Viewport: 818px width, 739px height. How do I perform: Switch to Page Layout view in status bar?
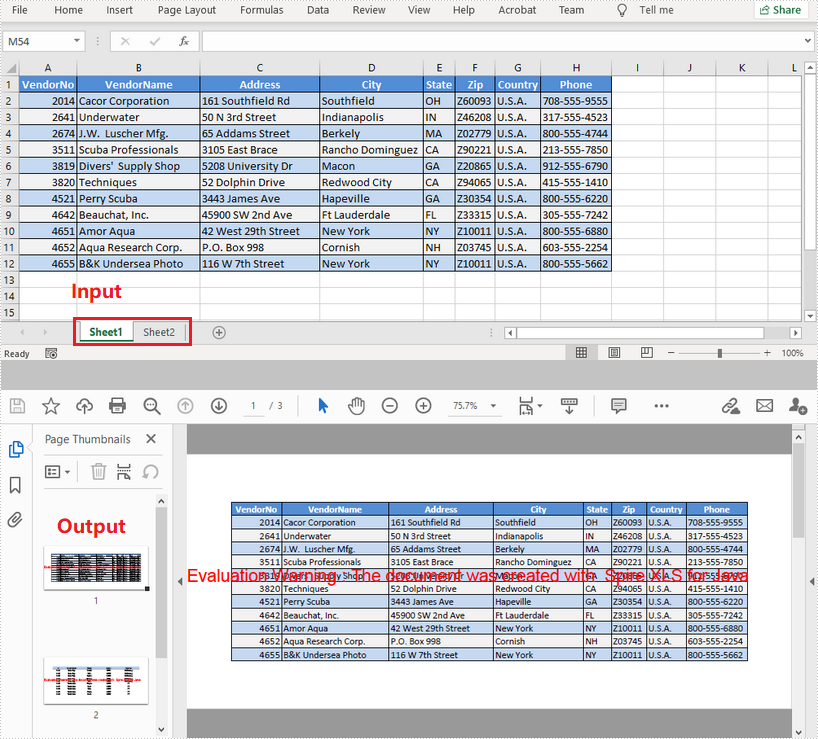pos(613,353)
